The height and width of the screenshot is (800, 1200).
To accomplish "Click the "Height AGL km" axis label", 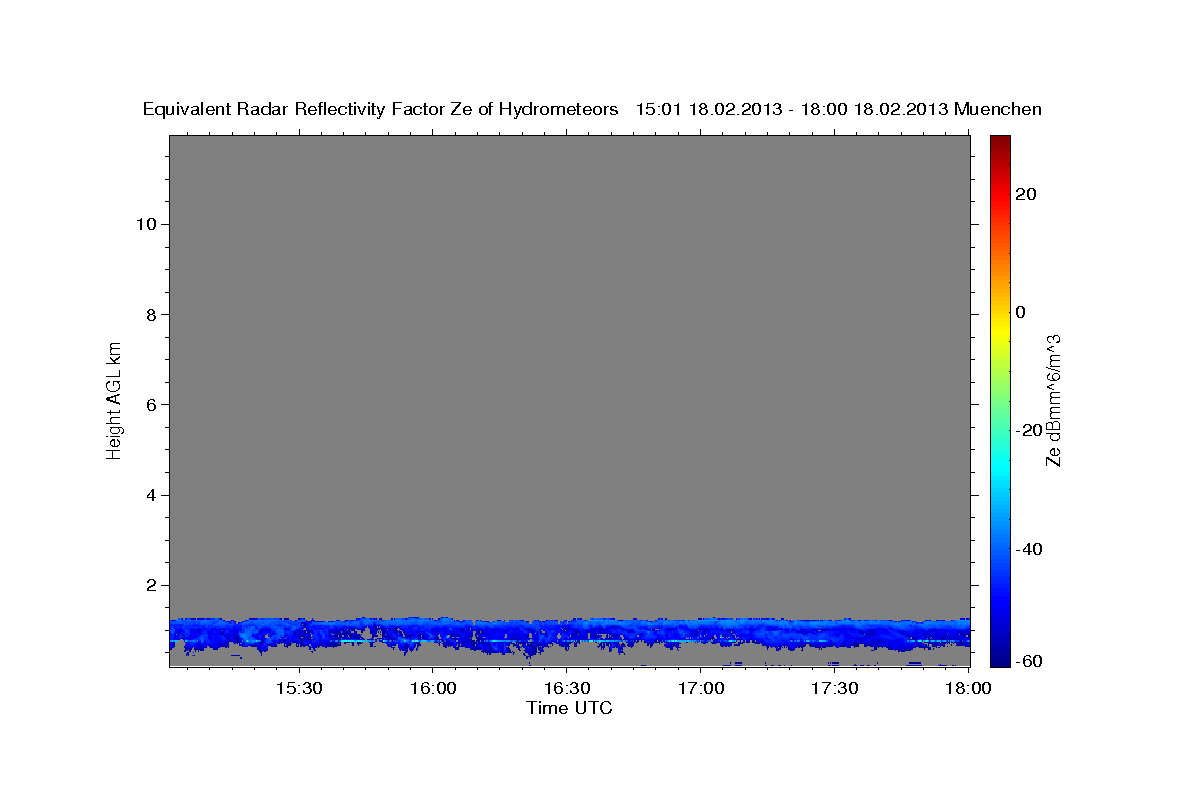I will (114, 399).
